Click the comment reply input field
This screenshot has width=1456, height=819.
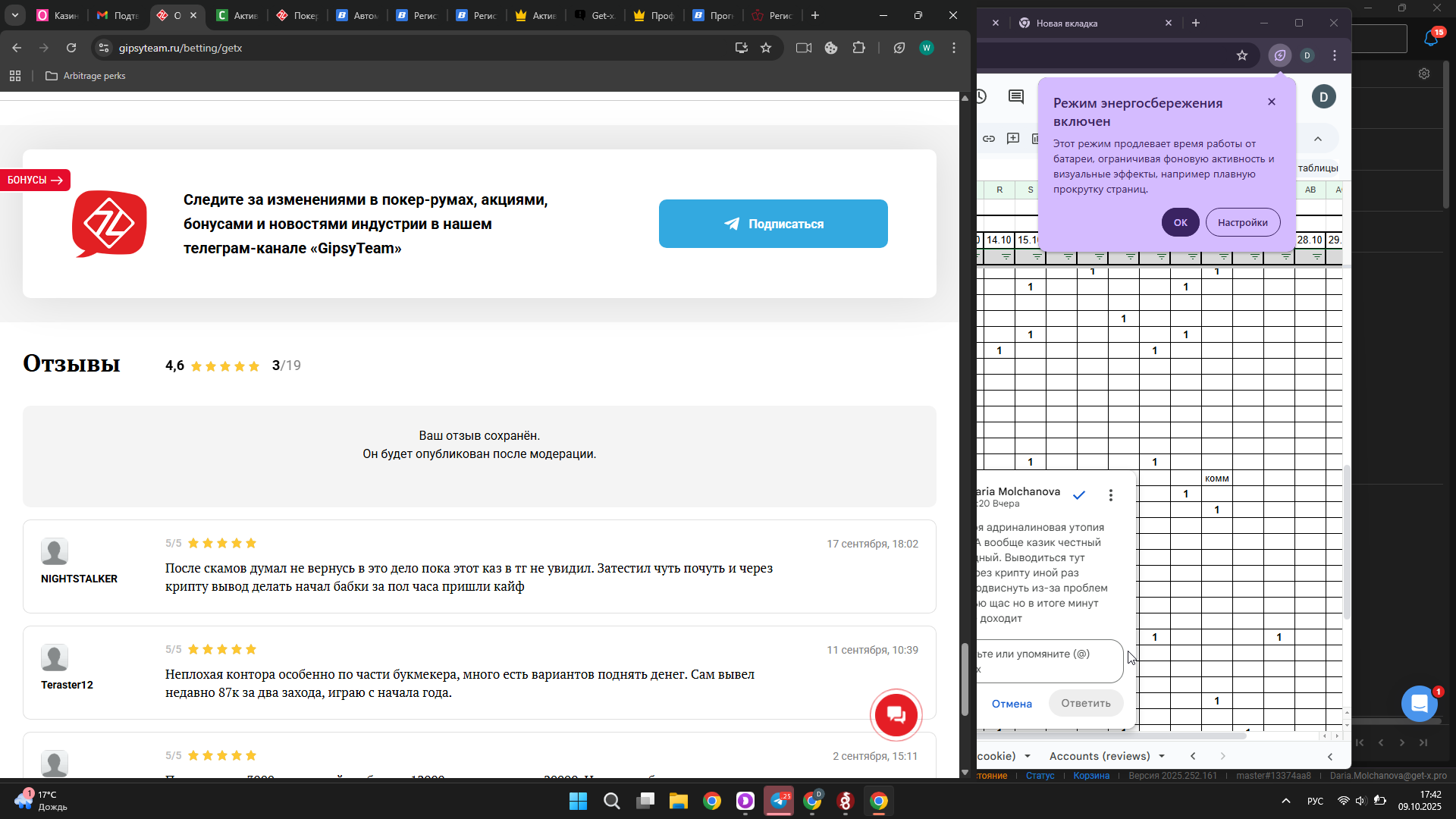pos(1047,661)
